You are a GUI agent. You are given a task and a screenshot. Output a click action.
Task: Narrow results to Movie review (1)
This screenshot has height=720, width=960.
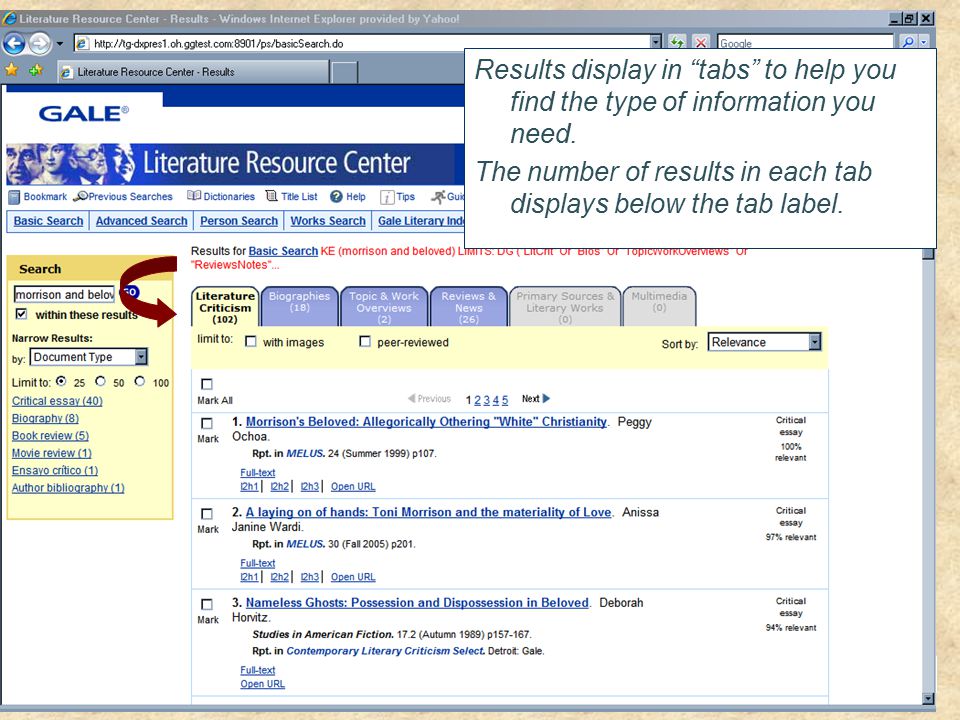pyautogui.click(x=51, y=453)
